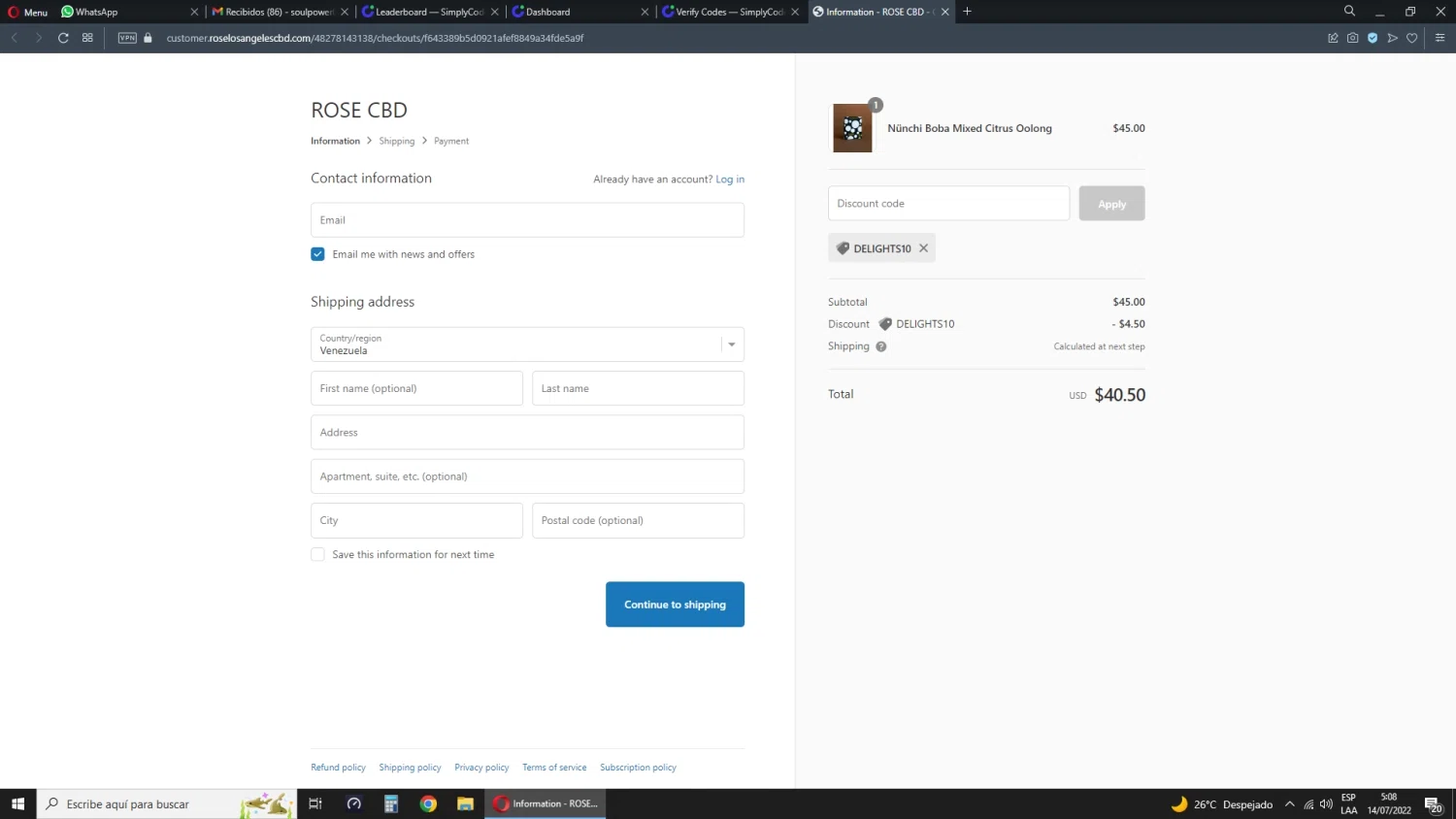Focus the City input field

(416, 520)
